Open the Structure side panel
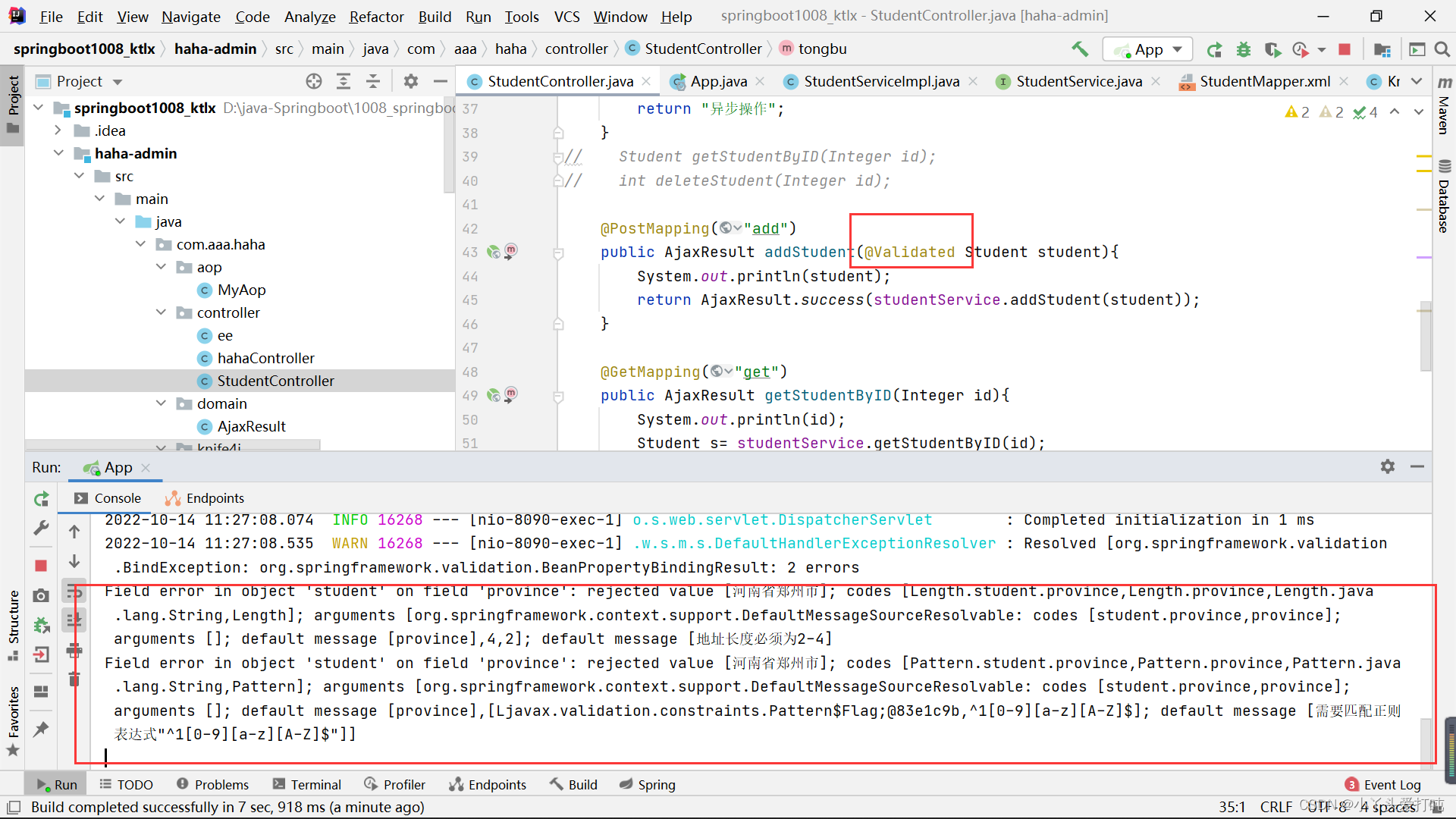This screenshot has height=819, width=1456. coord(13,624)
